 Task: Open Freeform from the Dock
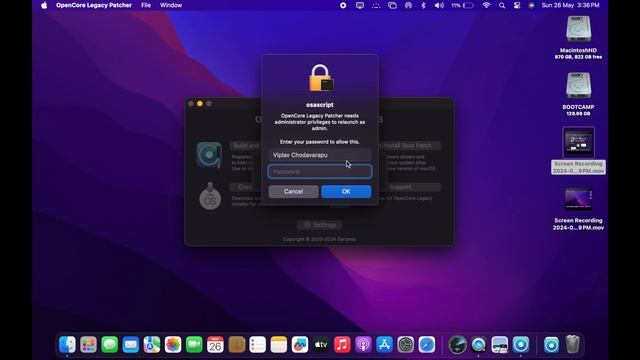click(300, 344)
